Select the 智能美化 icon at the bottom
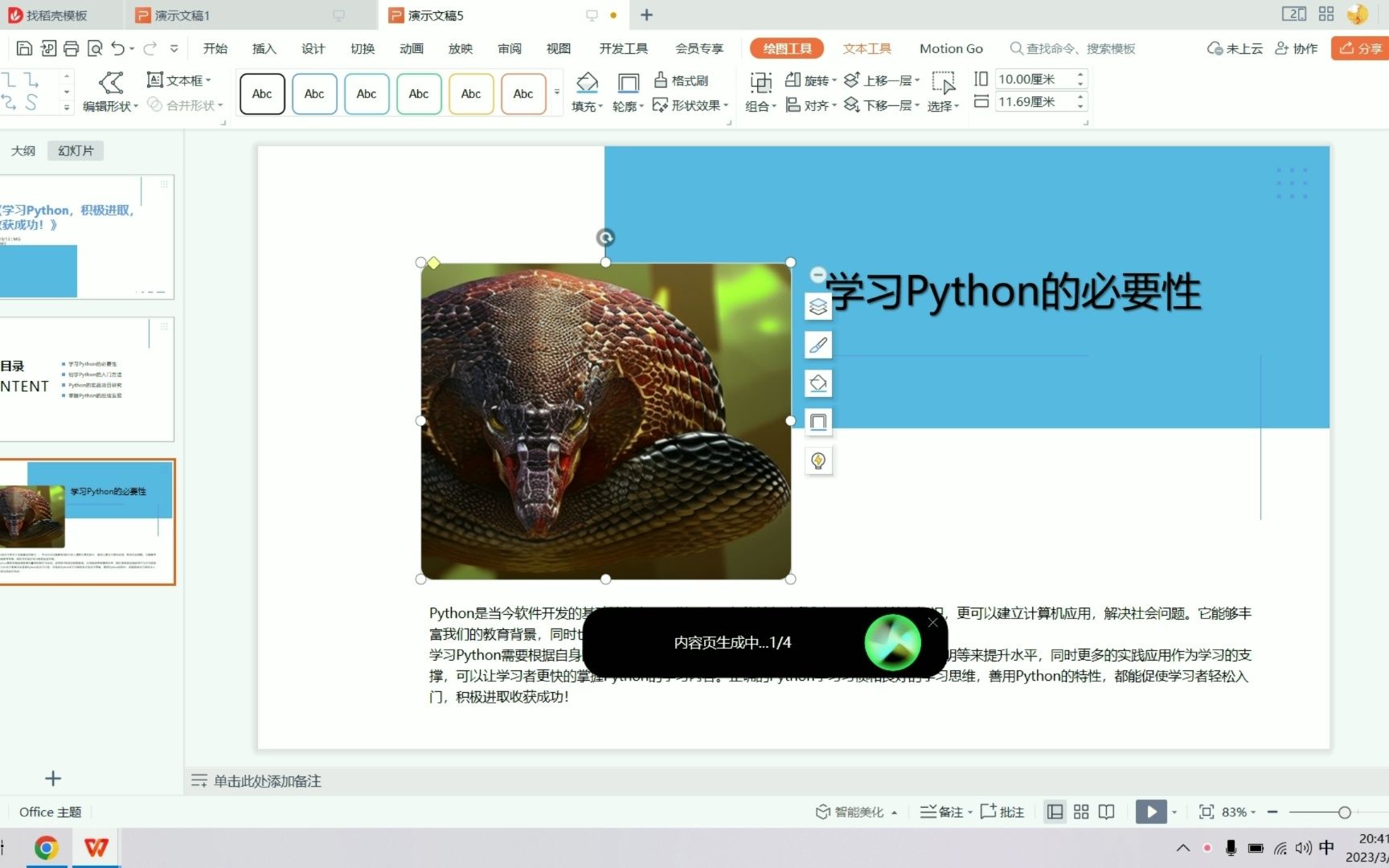 point(822,812)
